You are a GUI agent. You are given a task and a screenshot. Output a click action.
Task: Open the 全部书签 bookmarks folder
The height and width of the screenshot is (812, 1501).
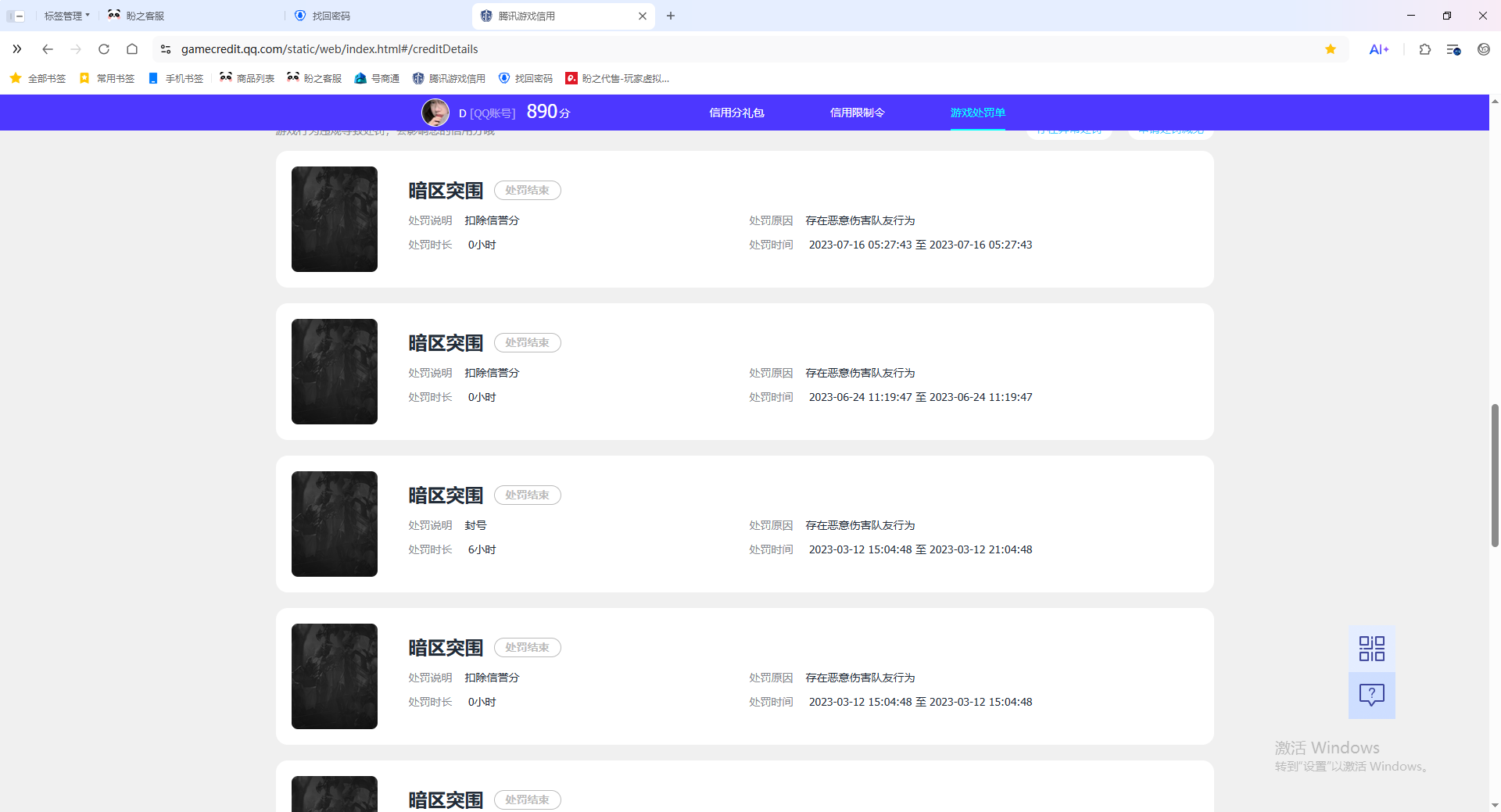click(38, 78)
